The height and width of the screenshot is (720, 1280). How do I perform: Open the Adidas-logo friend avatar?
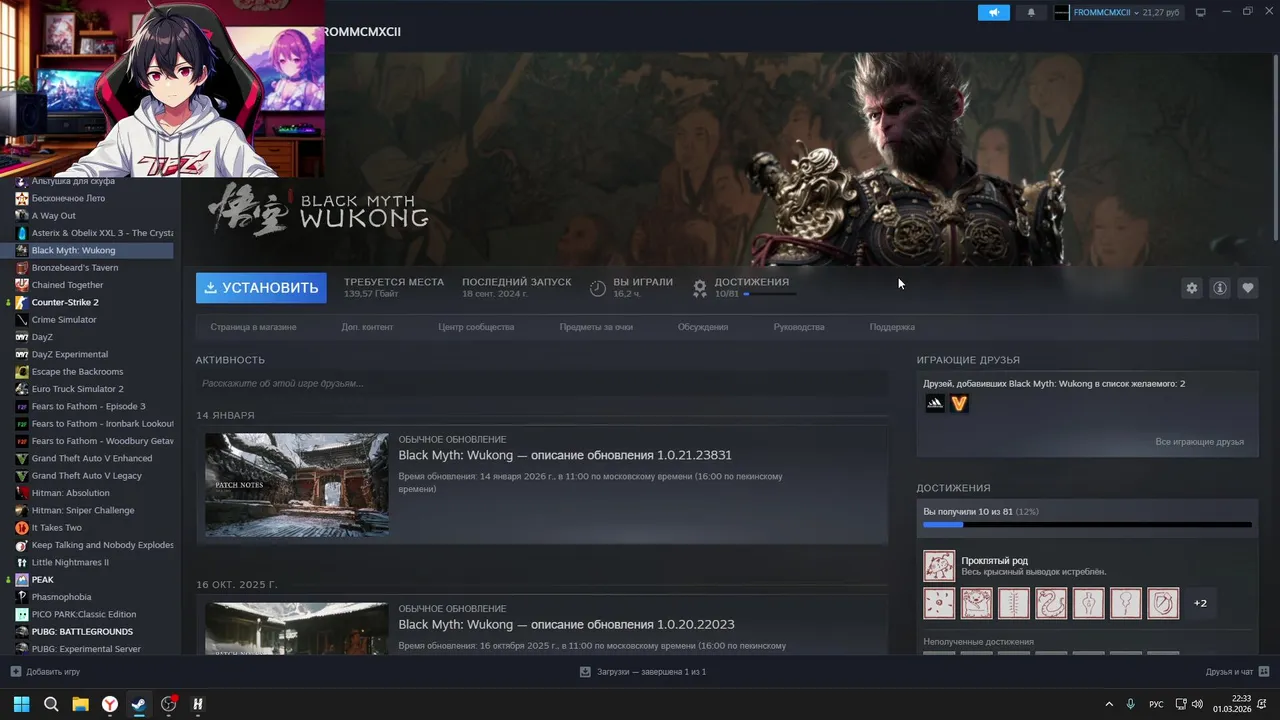934,403
